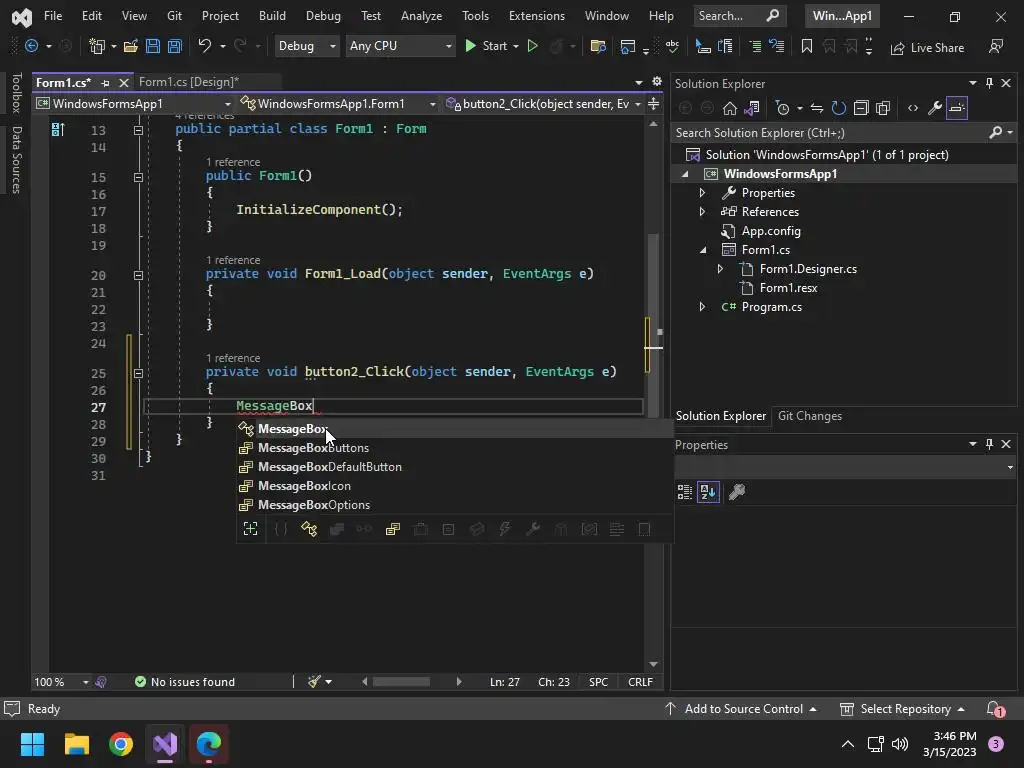Open the Build menu
Image resolution: width=1024 pixels, height=768 pixels.
[x=272, y=16]
